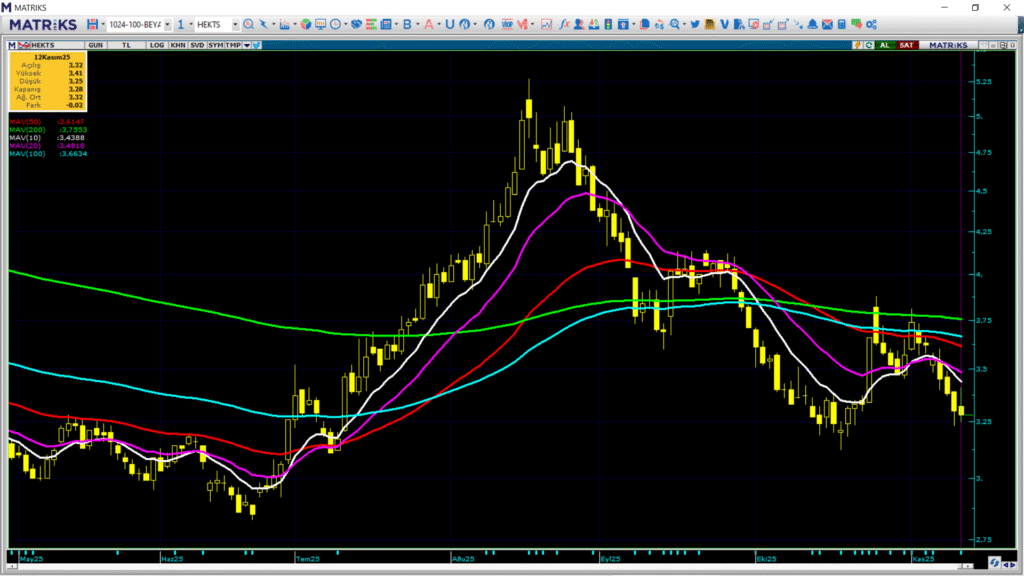This screenshot has width=1024, height=576.
Task: Open the calculator icon
Action: point(842,24)
